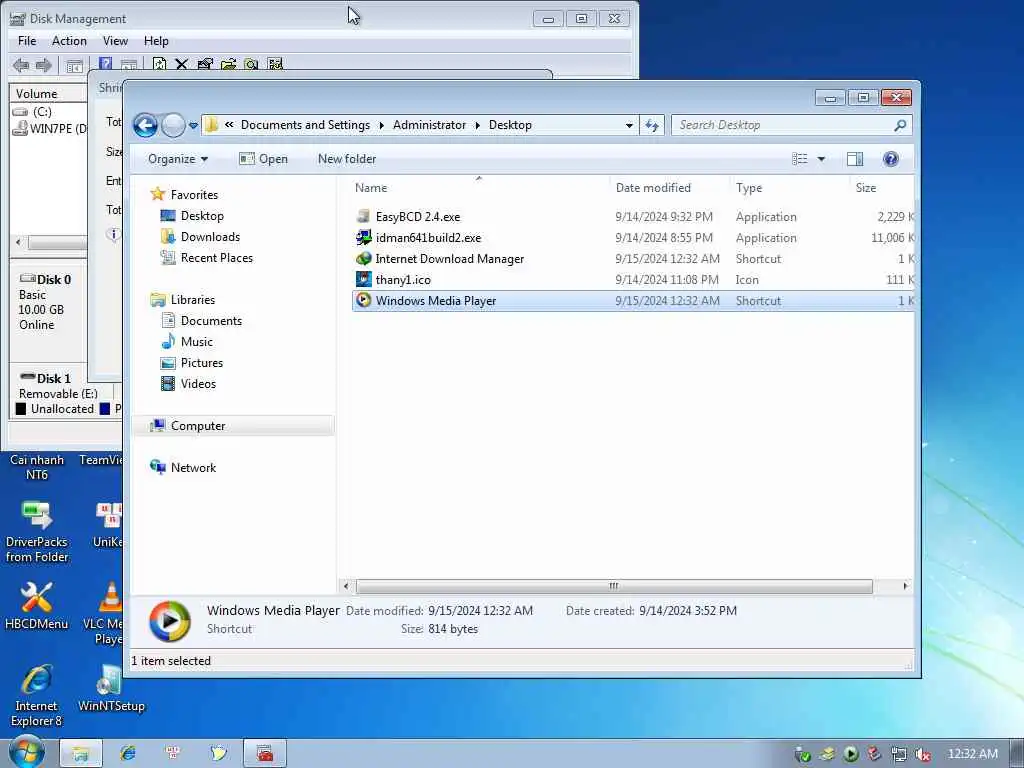Open DriverPacks from Folder desktop icon
This screenshot has width=1024, height=768.
(37, 530)
